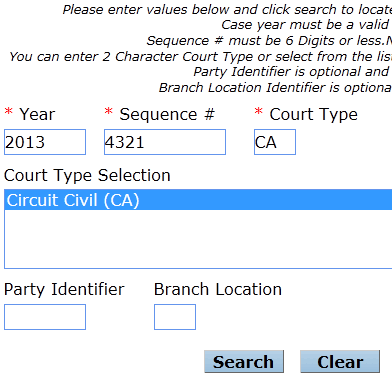
Task: Click the red asterisk beside Court Type
Action: 258,111
